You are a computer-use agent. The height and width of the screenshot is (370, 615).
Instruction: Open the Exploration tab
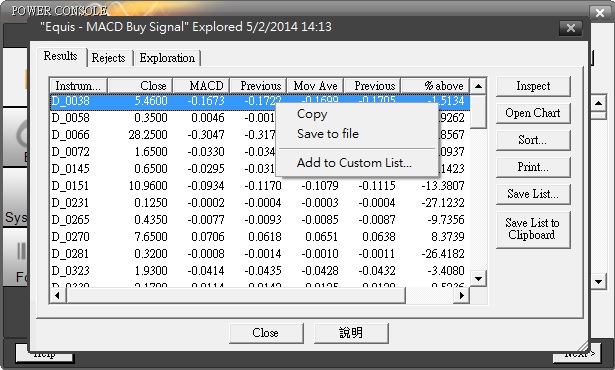tap(167, 58)
